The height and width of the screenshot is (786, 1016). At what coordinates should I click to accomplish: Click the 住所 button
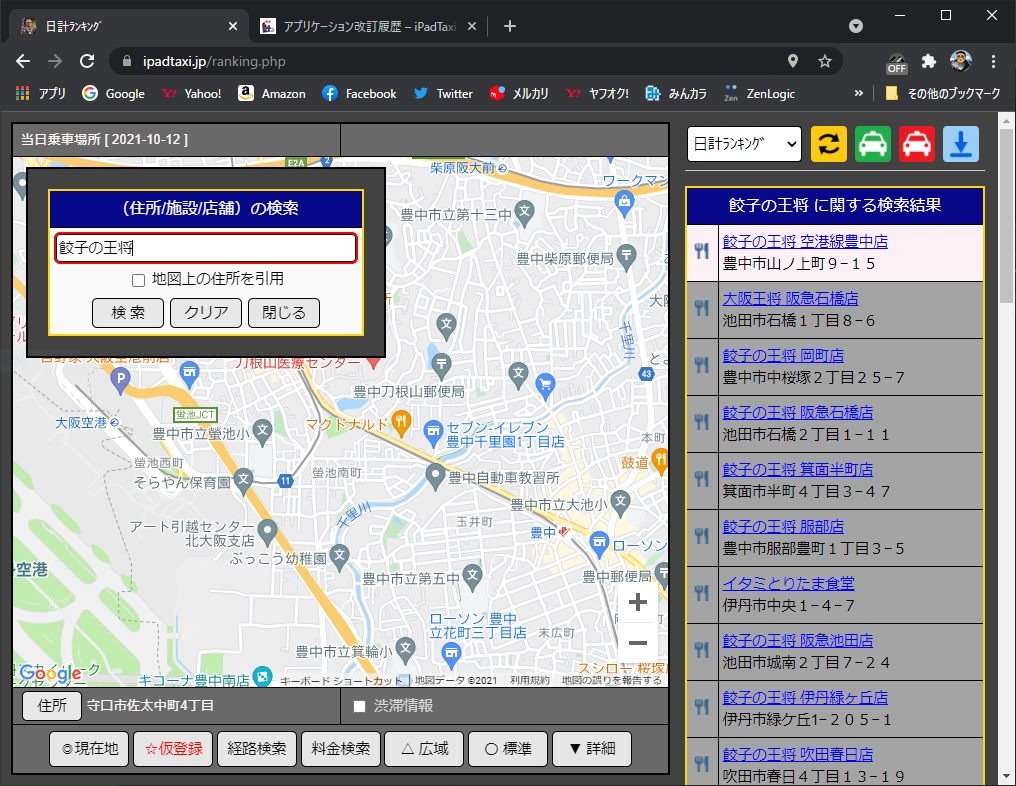pos(52,706)
